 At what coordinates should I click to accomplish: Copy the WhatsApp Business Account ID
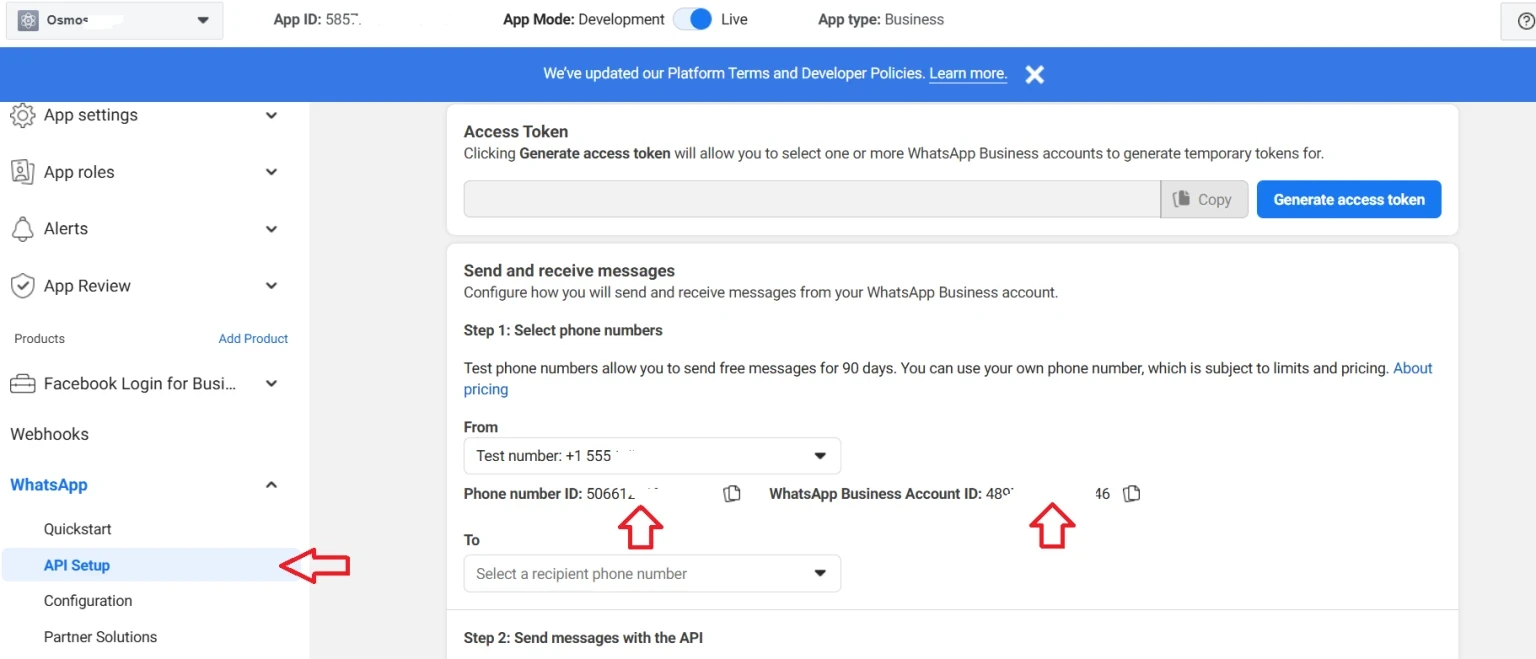1131,494
